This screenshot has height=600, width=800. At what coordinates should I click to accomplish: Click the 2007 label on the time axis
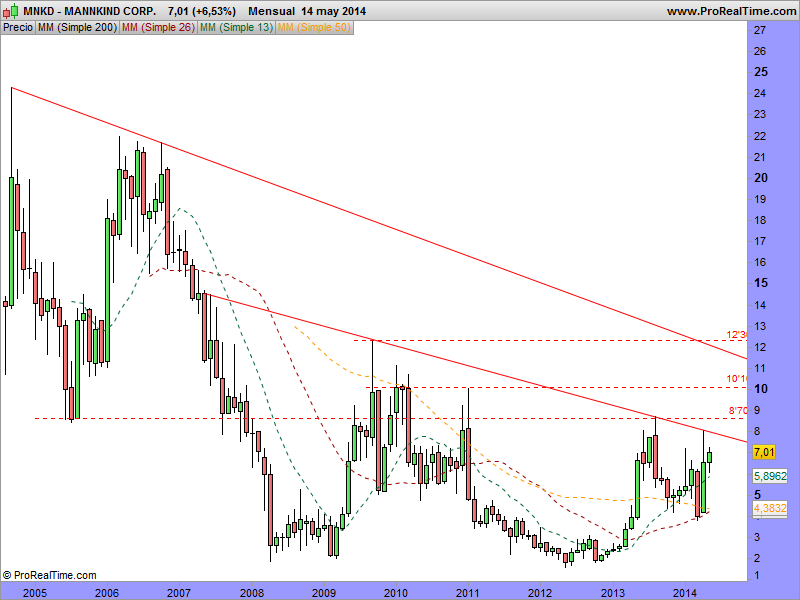click(179, 592)
